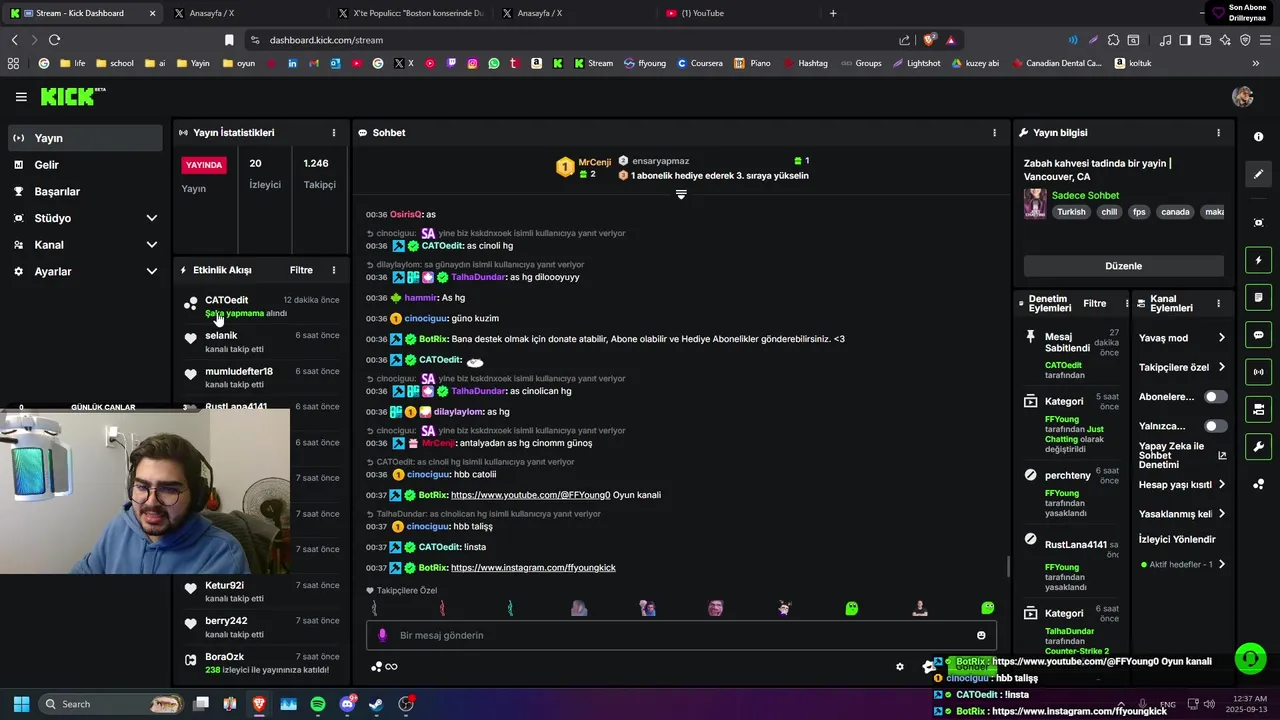Viewport: 1280px width, 720px height.
Task: Open Sohbet panel three-dot menu
Action: click(994, 132)
